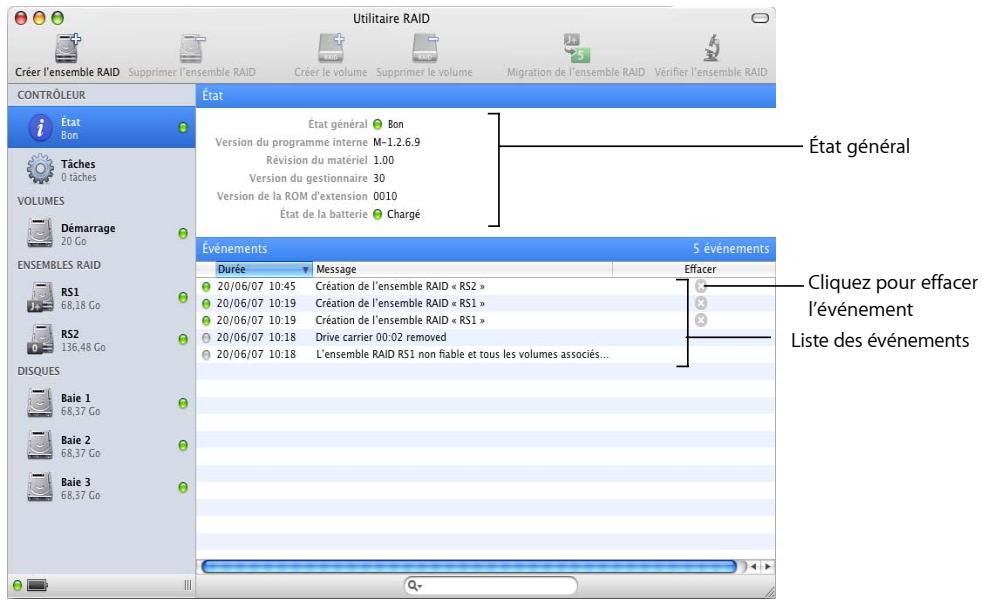Toggle toolbar with top-right pill button
The image size is (982, 601).
tap(760, 18)
